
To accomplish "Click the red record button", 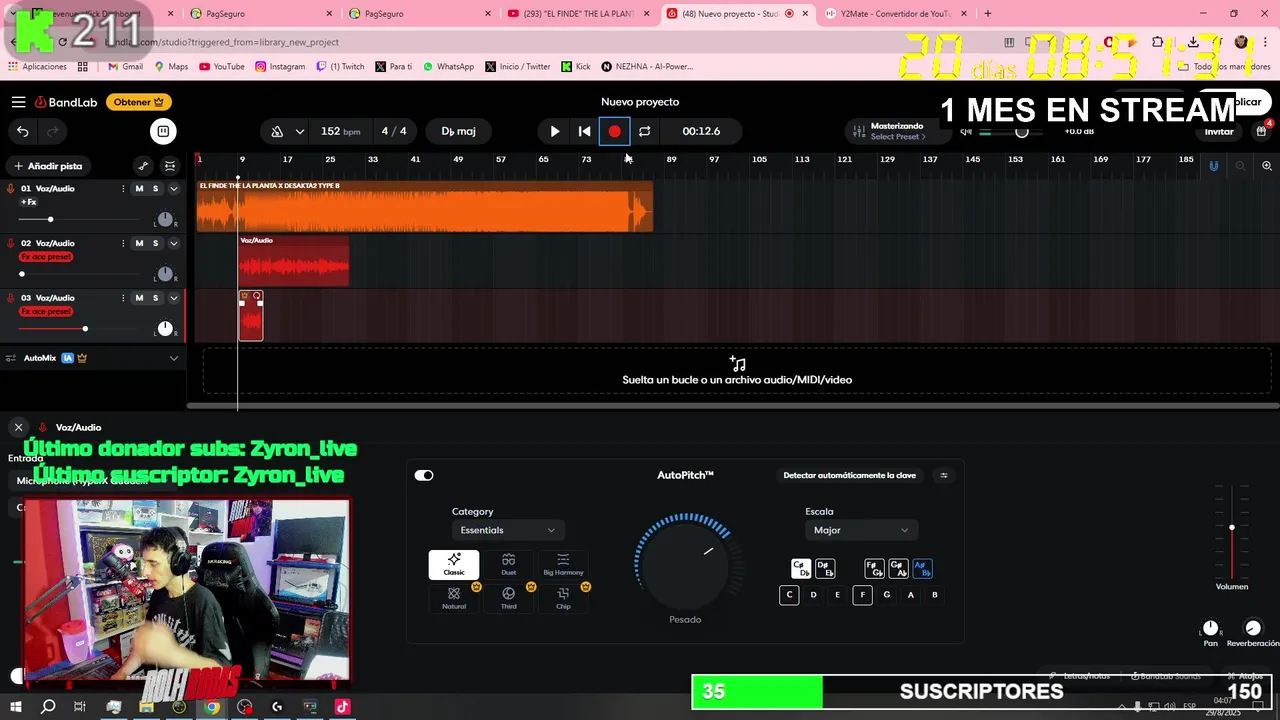I will (614, 131).
